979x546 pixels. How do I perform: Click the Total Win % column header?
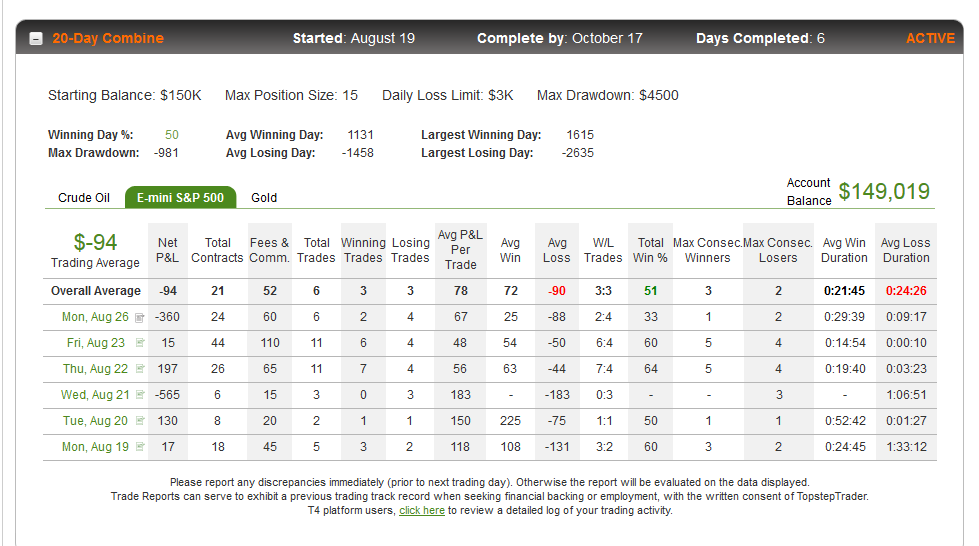(x=651, y=250)
